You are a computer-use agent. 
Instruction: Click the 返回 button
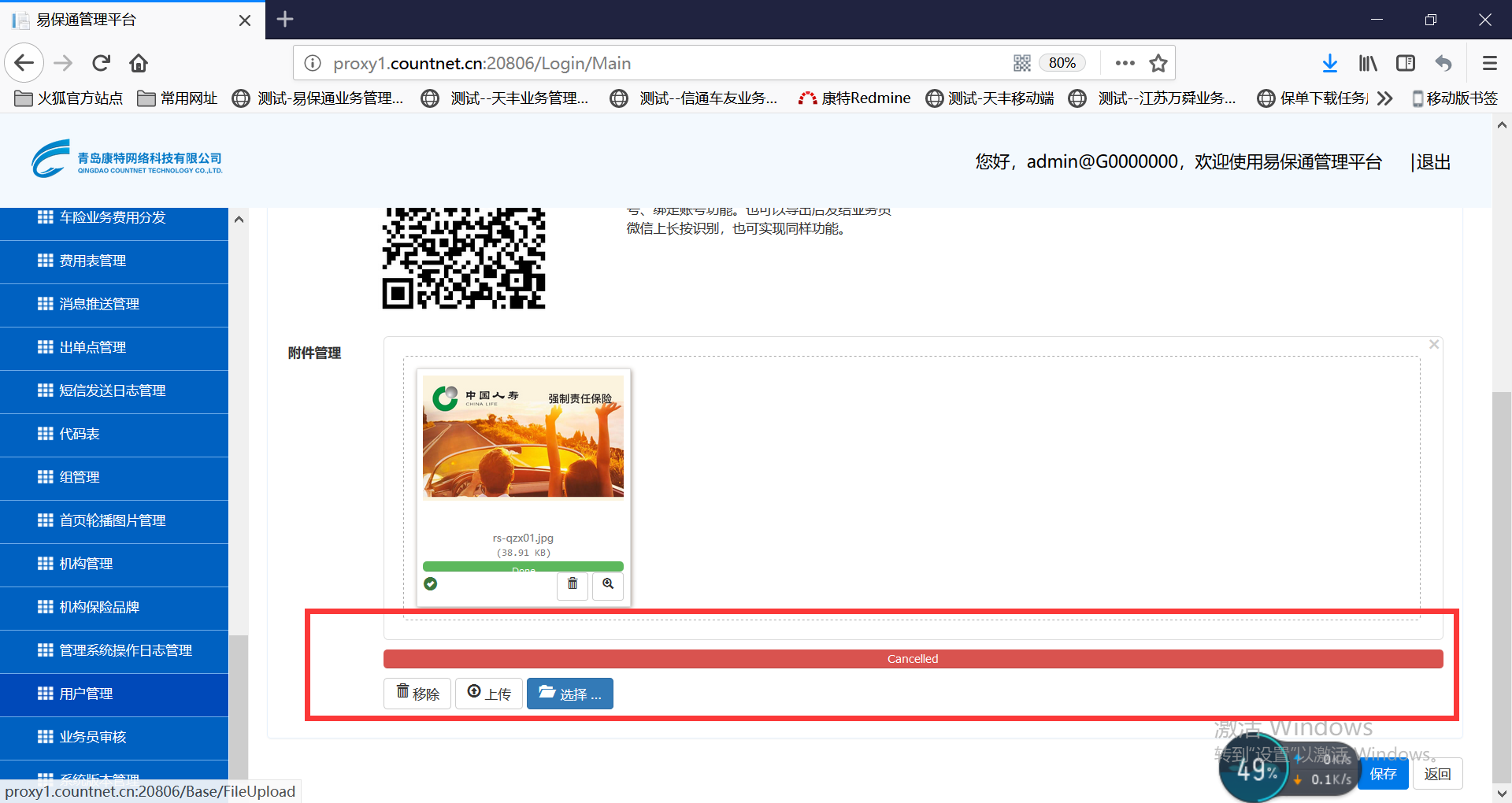(1438, 774)
